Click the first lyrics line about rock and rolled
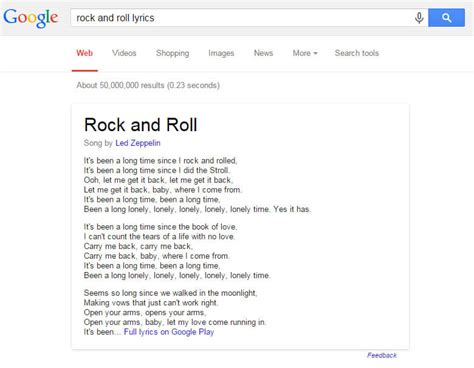The image size is (474, 368). pyautogui.click(x=160, y=161)
